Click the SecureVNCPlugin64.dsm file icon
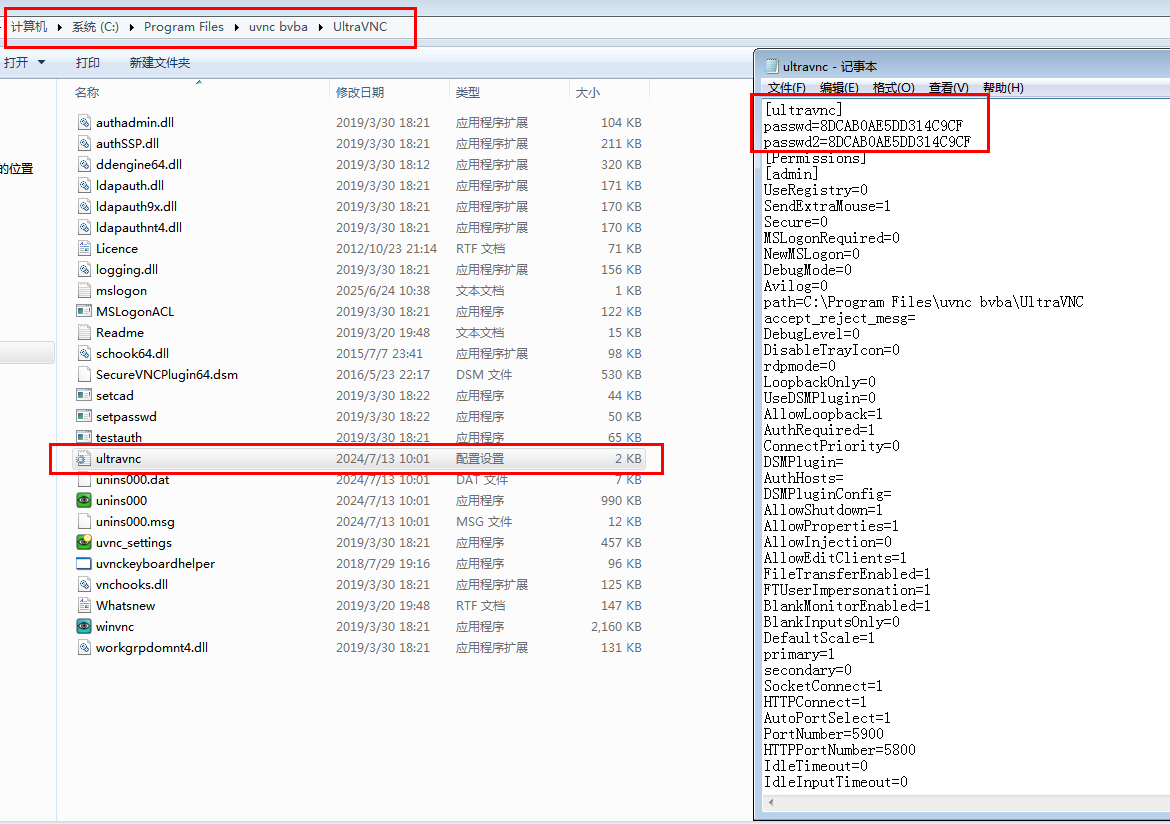This screenshot has height=824, width=1170. tap(84, 374)
